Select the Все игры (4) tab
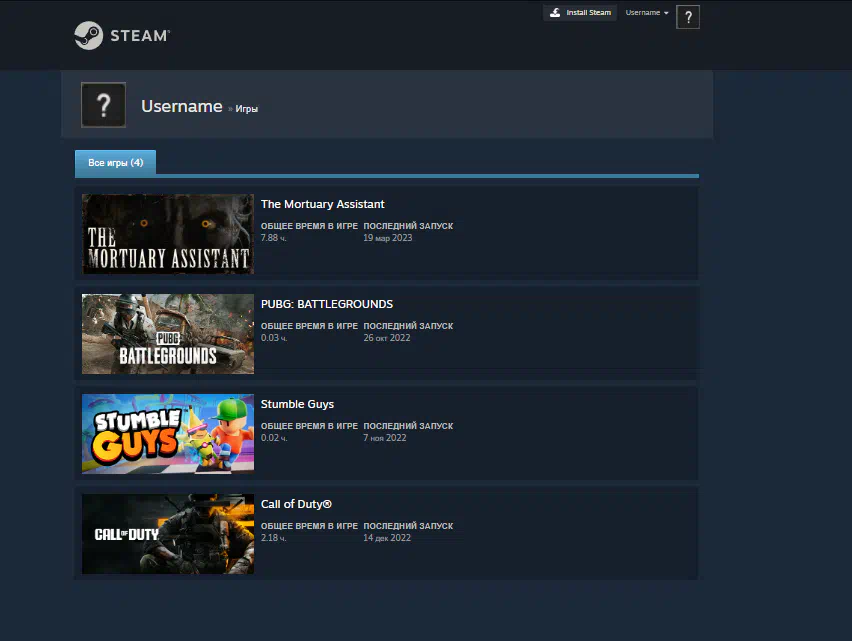 pos(115,162)
